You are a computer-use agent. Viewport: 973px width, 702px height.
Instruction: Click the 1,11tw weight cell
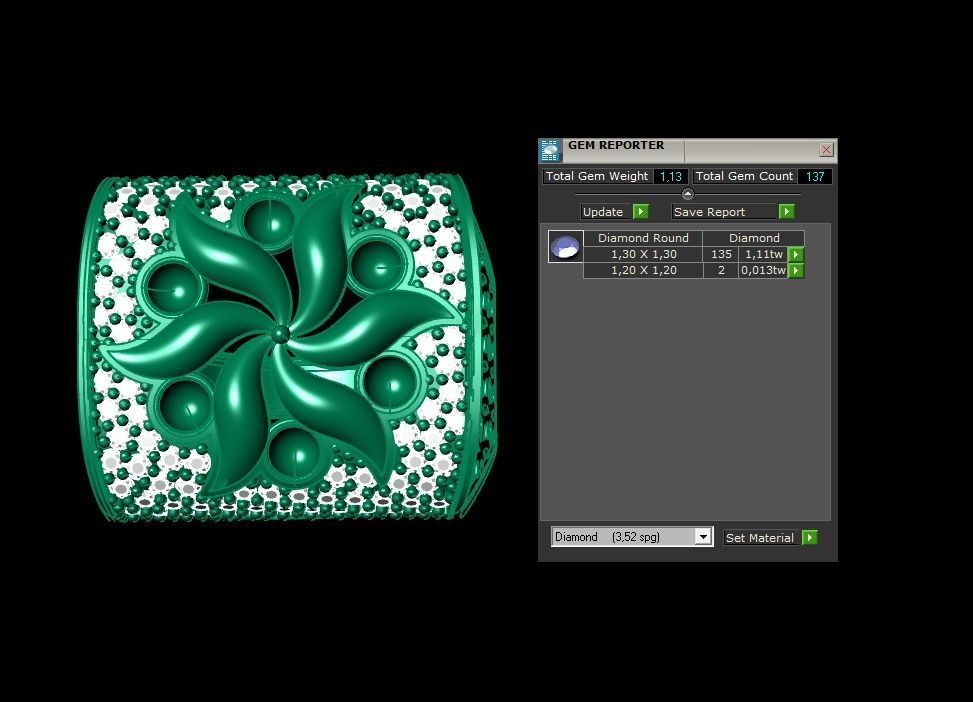click(763, 254)
